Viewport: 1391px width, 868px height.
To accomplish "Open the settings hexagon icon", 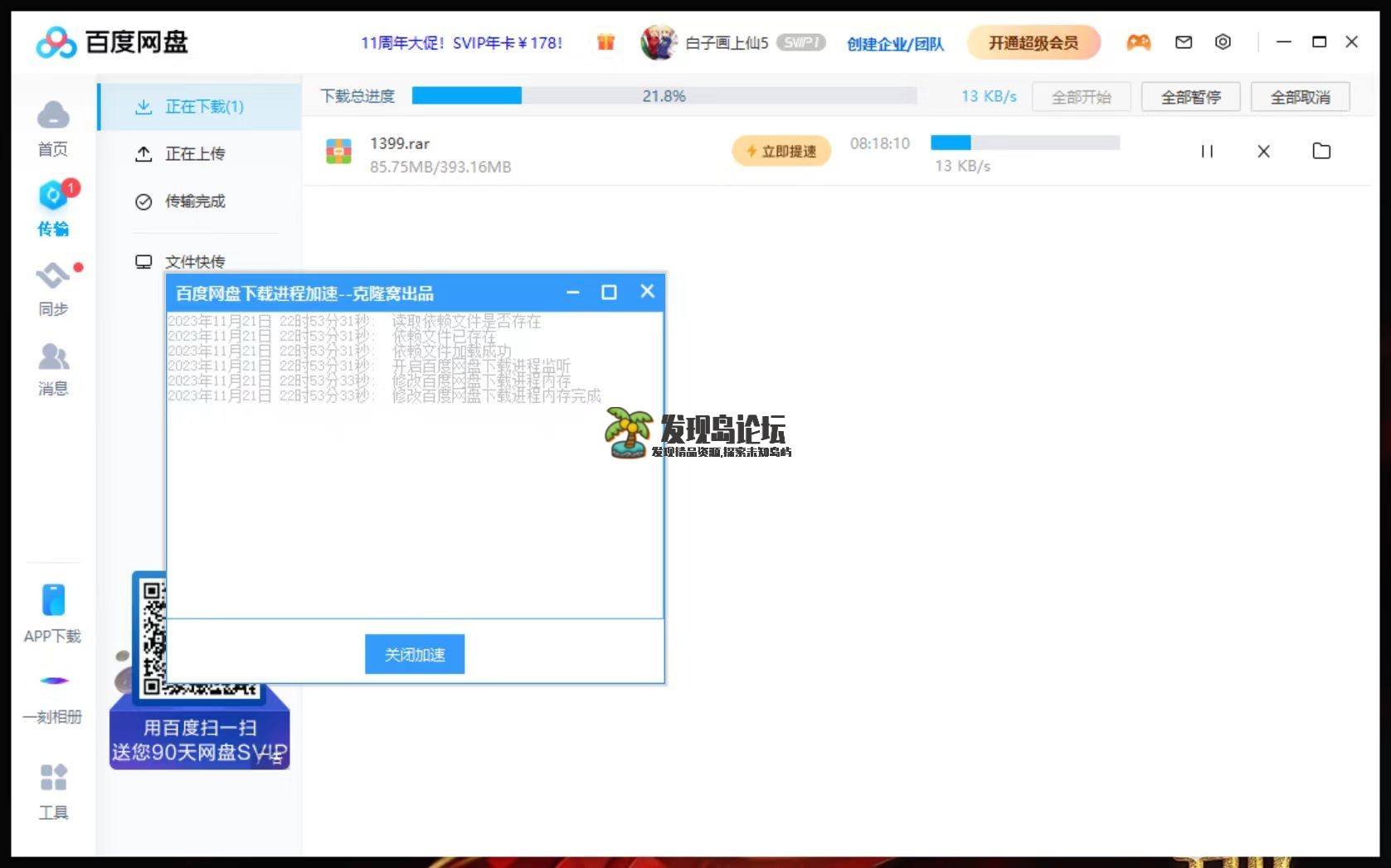I will [1223, 42].
